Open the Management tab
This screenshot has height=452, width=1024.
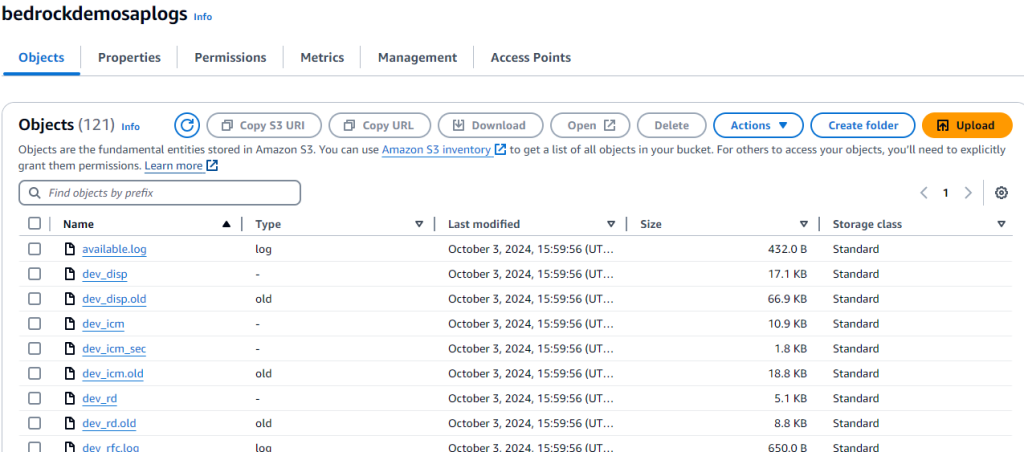417,57
